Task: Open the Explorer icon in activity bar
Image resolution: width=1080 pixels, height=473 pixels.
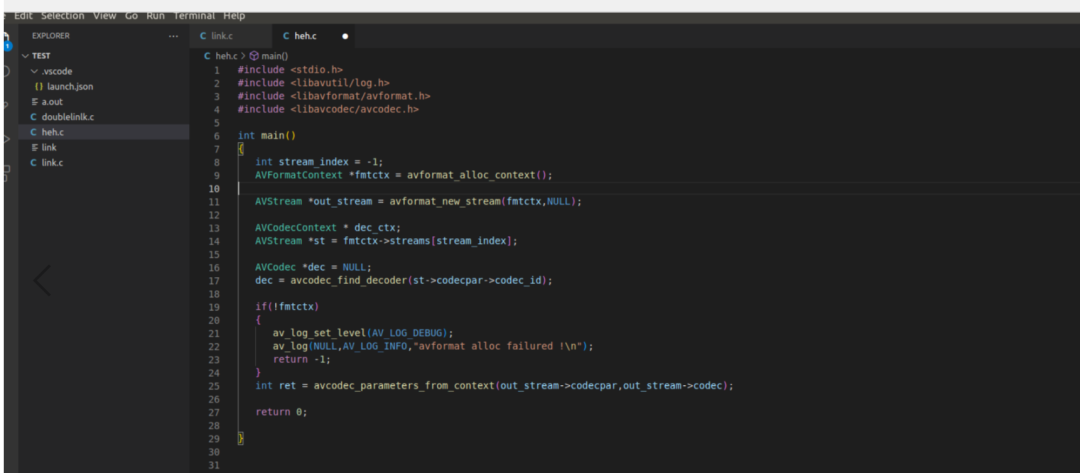Action: (5, 40)
